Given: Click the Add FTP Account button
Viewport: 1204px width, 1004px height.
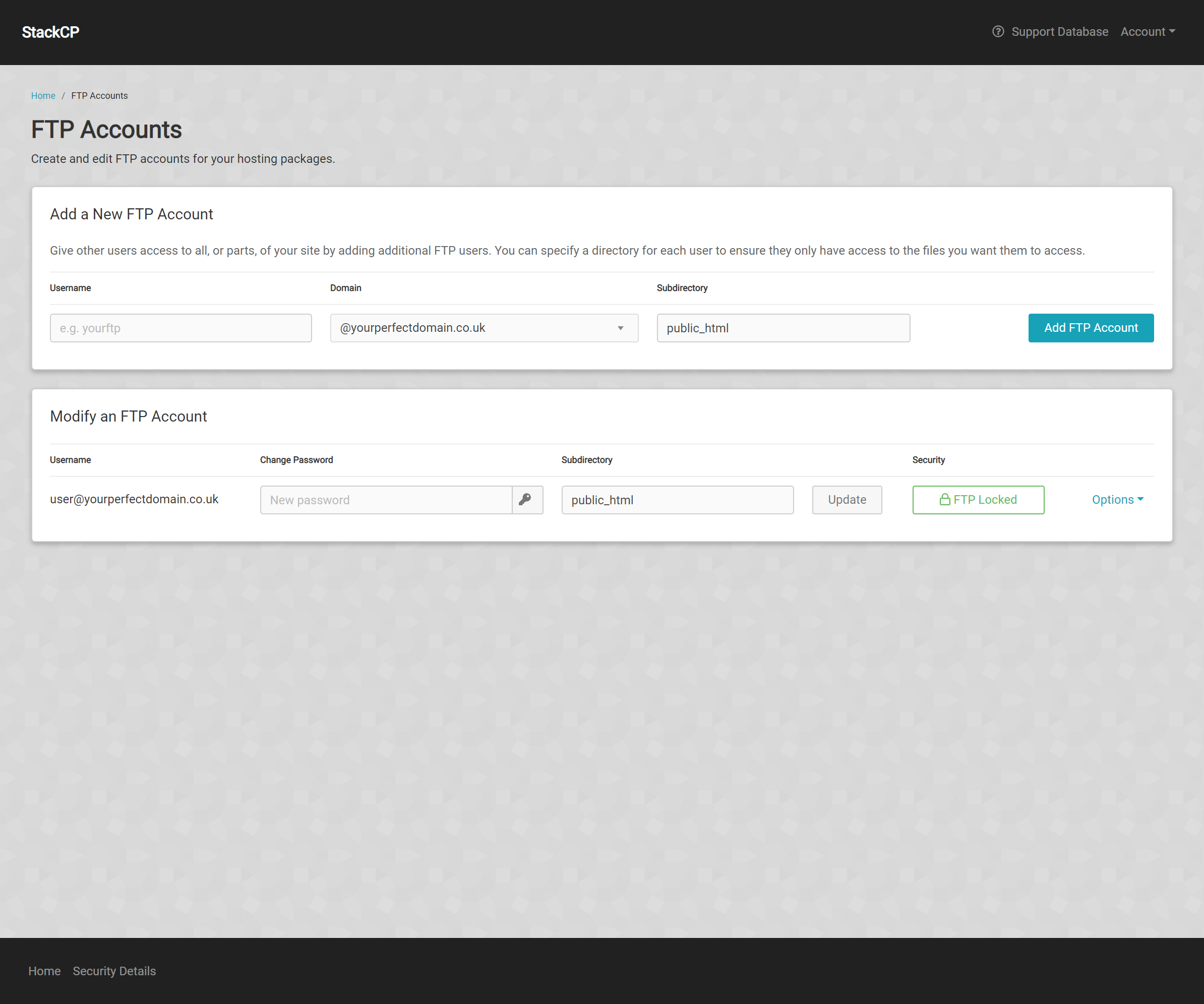Looking at the screenshot, I should coord(1090,328).
